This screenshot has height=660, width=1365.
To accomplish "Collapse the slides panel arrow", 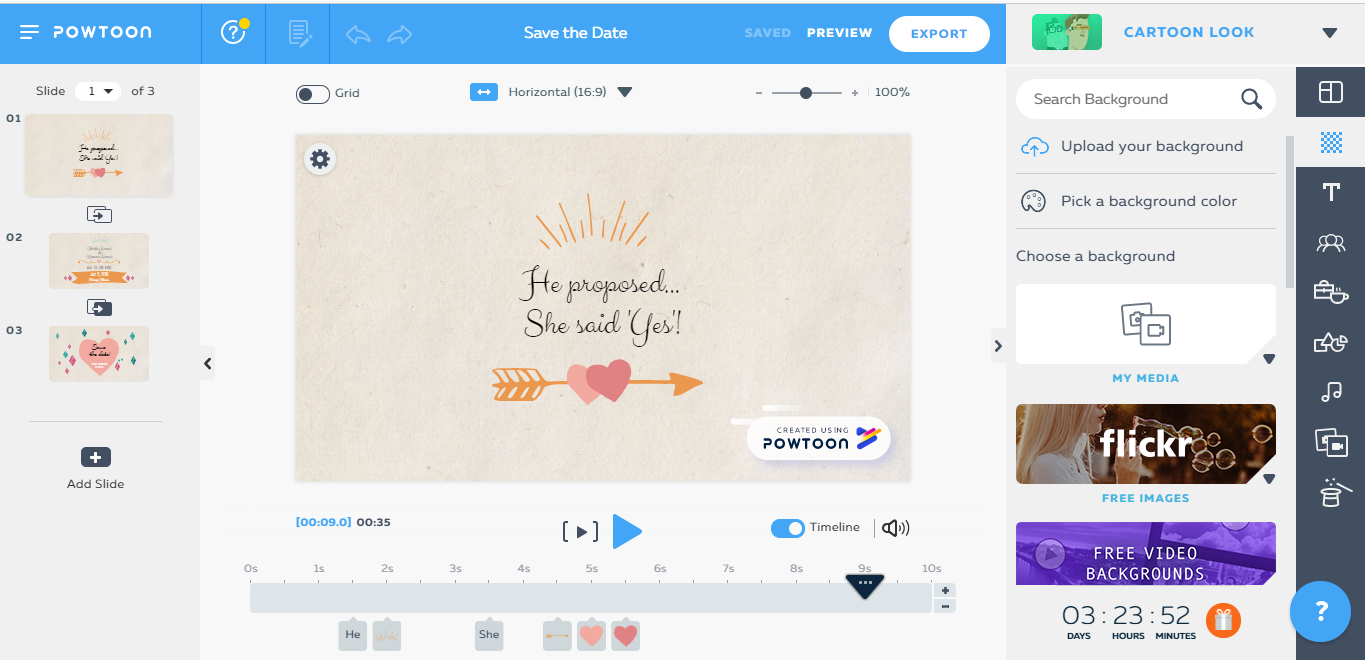I will 207,364.
